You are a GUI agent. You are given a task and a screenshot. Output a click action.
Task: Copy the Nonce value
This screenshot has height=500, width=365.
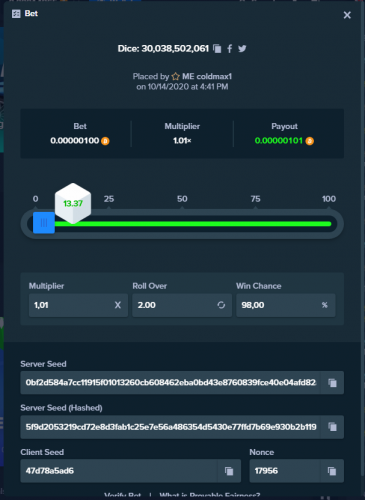(x=332, y=471)
